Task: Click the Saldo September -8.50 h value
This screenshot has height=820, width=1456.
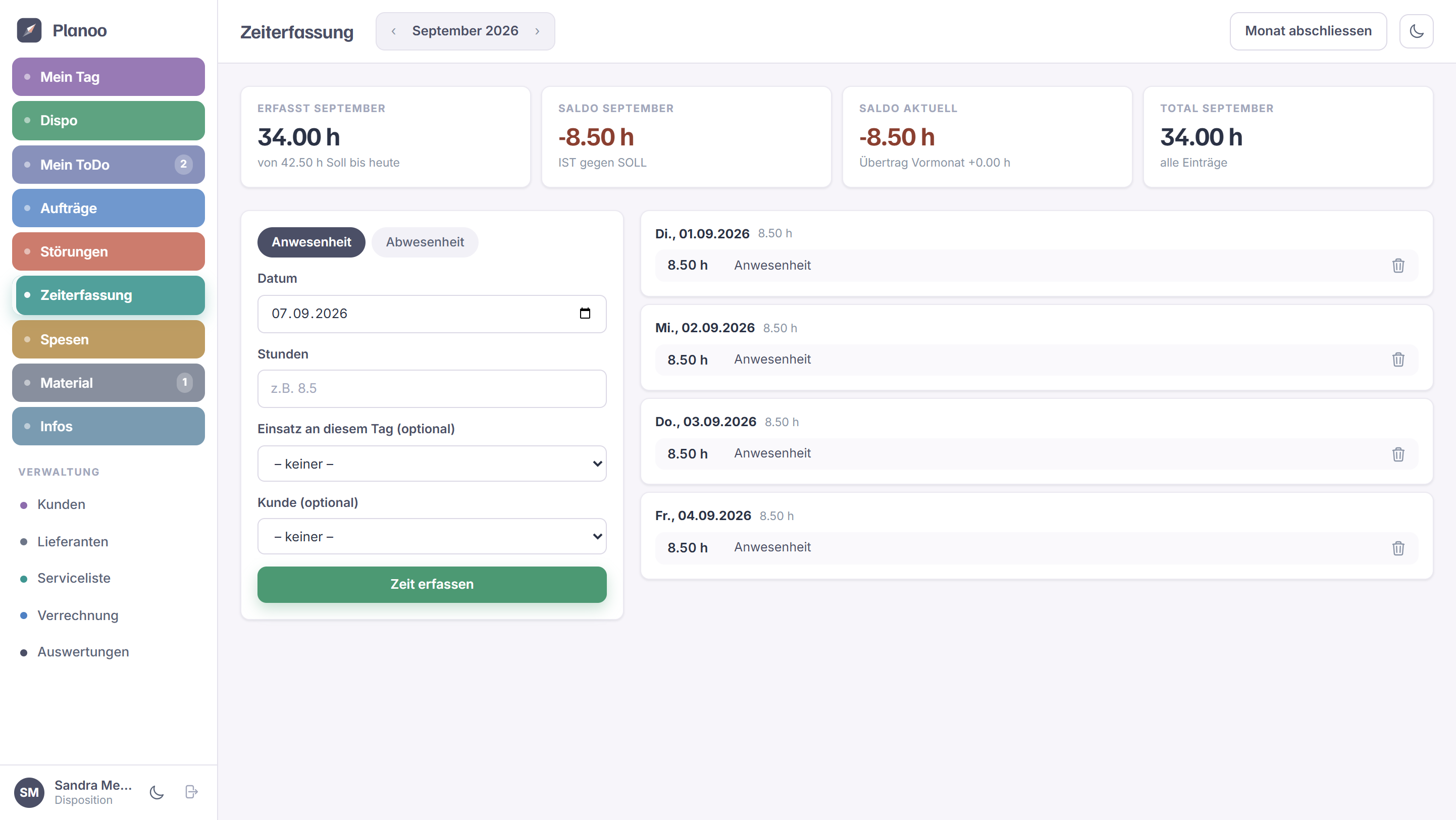Action: [596, 137]
